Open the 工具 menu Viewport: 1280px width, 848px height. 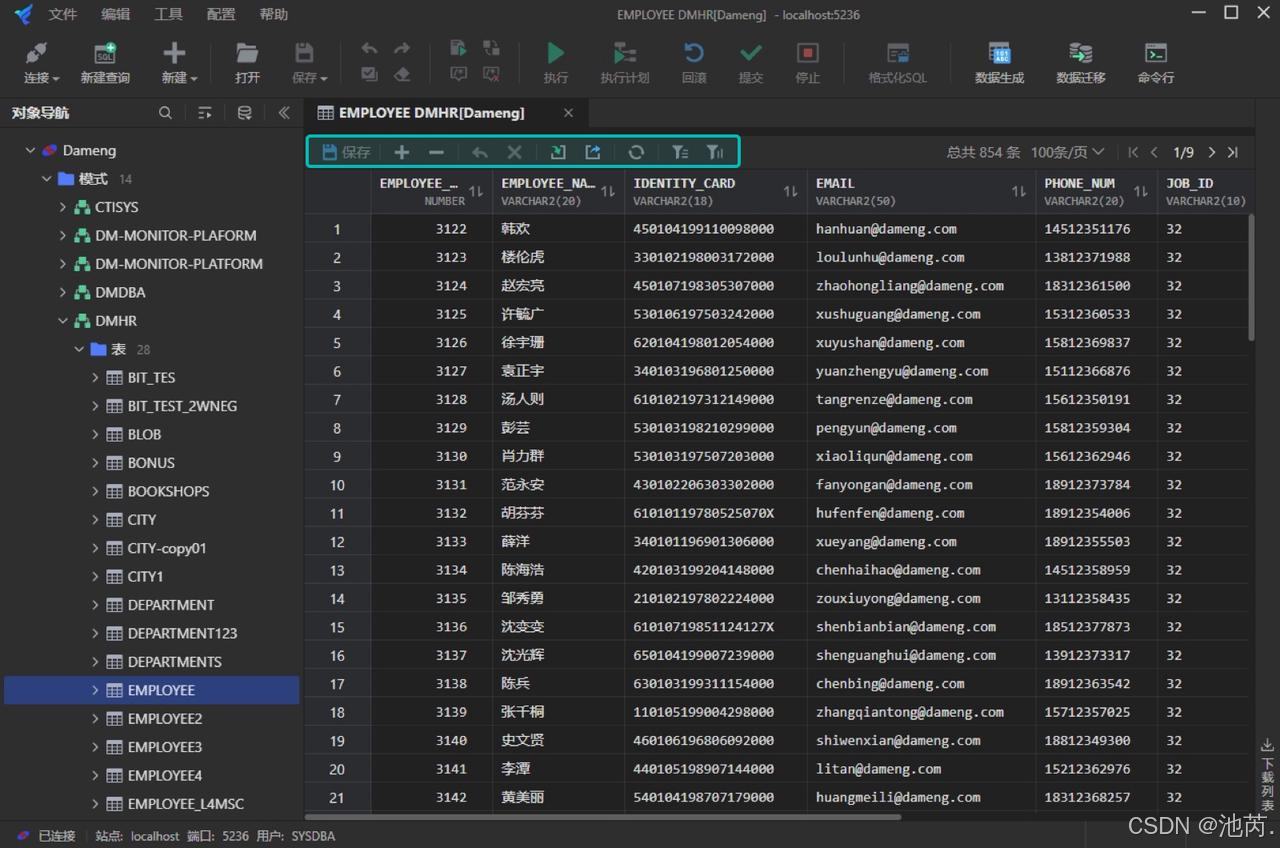click(x=168, y=14)
